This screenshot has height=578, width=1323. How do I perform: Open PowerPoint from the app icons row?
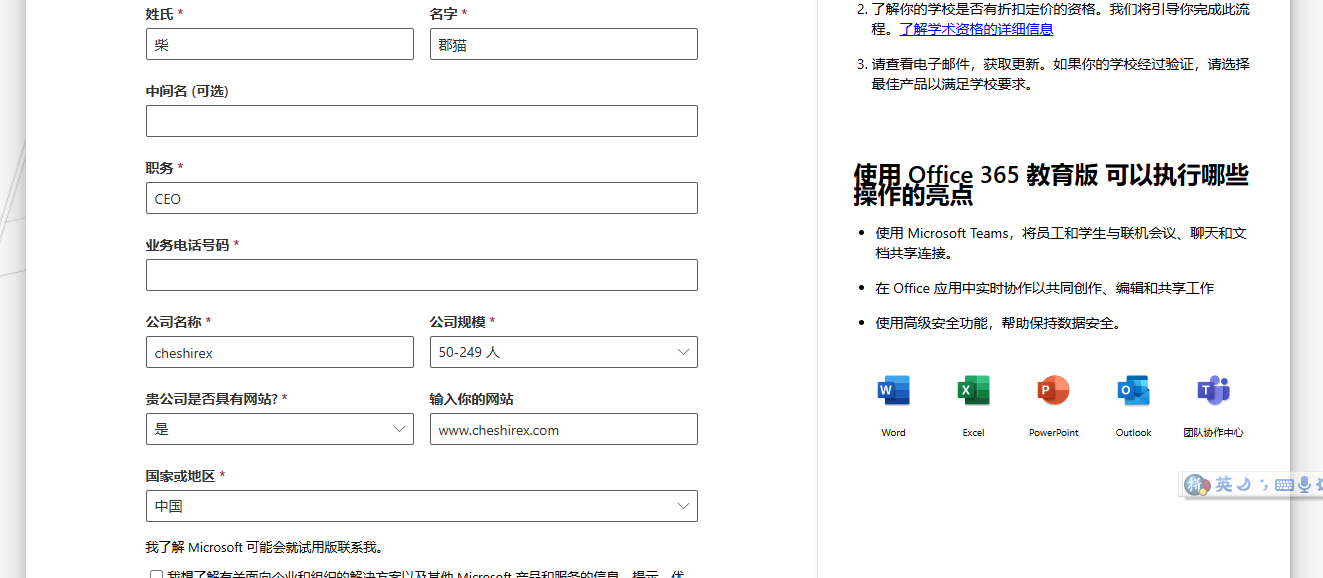tap(1053, 391)
